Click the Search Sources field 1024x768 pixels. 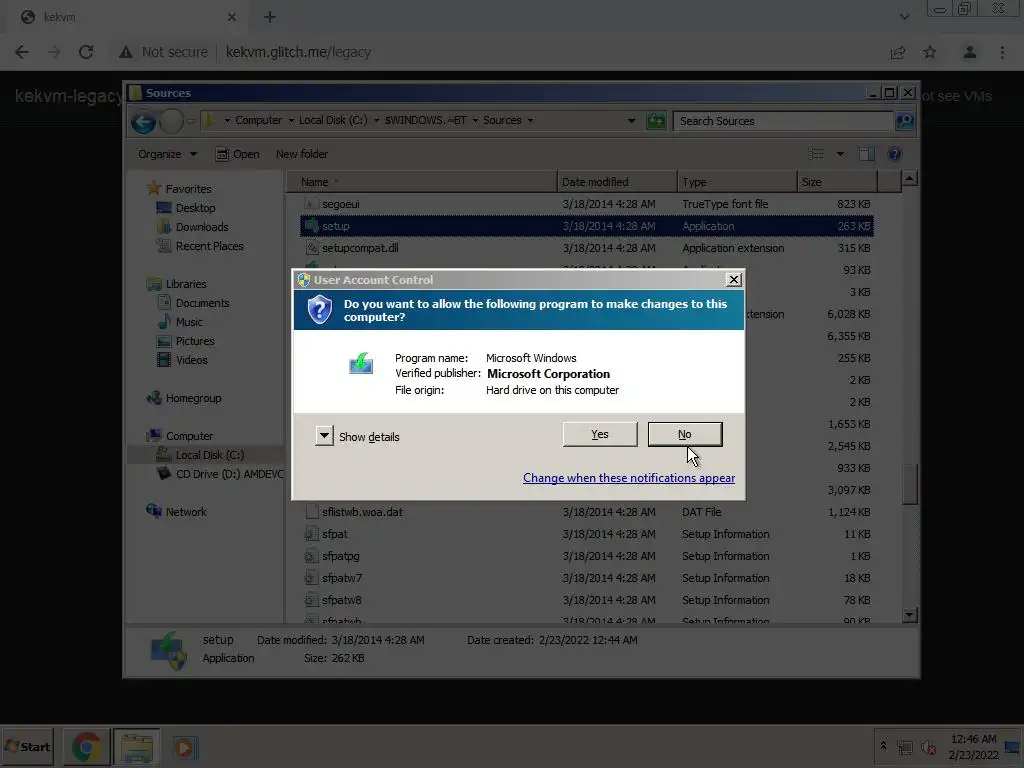click(x=782, y=121)
